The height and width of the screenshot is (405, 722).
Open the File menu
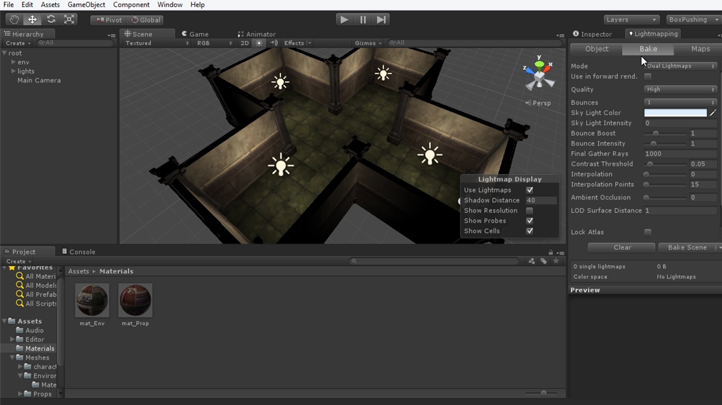pyautogui.click(x=8, y=5)
